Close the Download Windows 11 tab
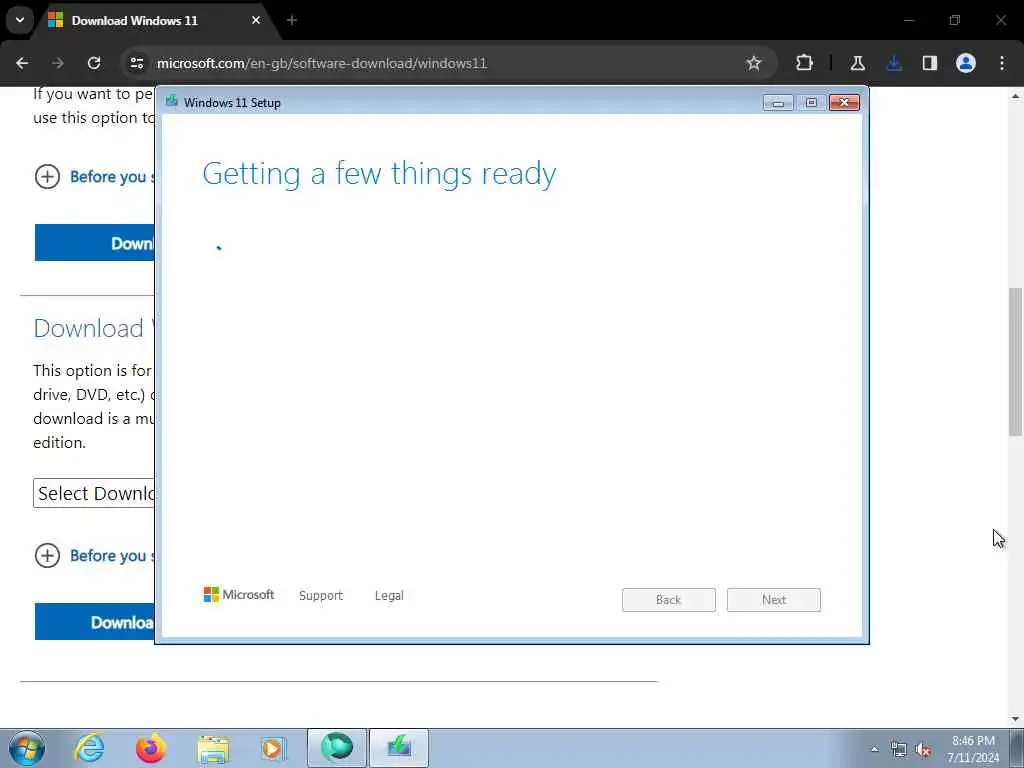The width and height of the screenshot is (1024, 768). tap(256, 20)
